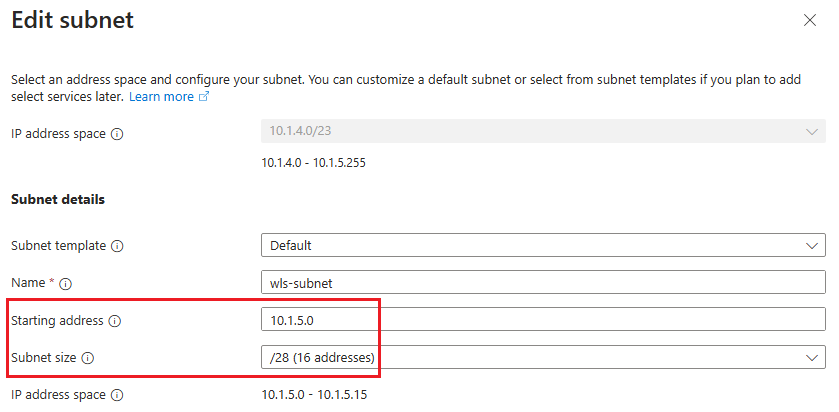Click the Edit subnet heading
The image size is (839, 412).
[x=72, y=20]
